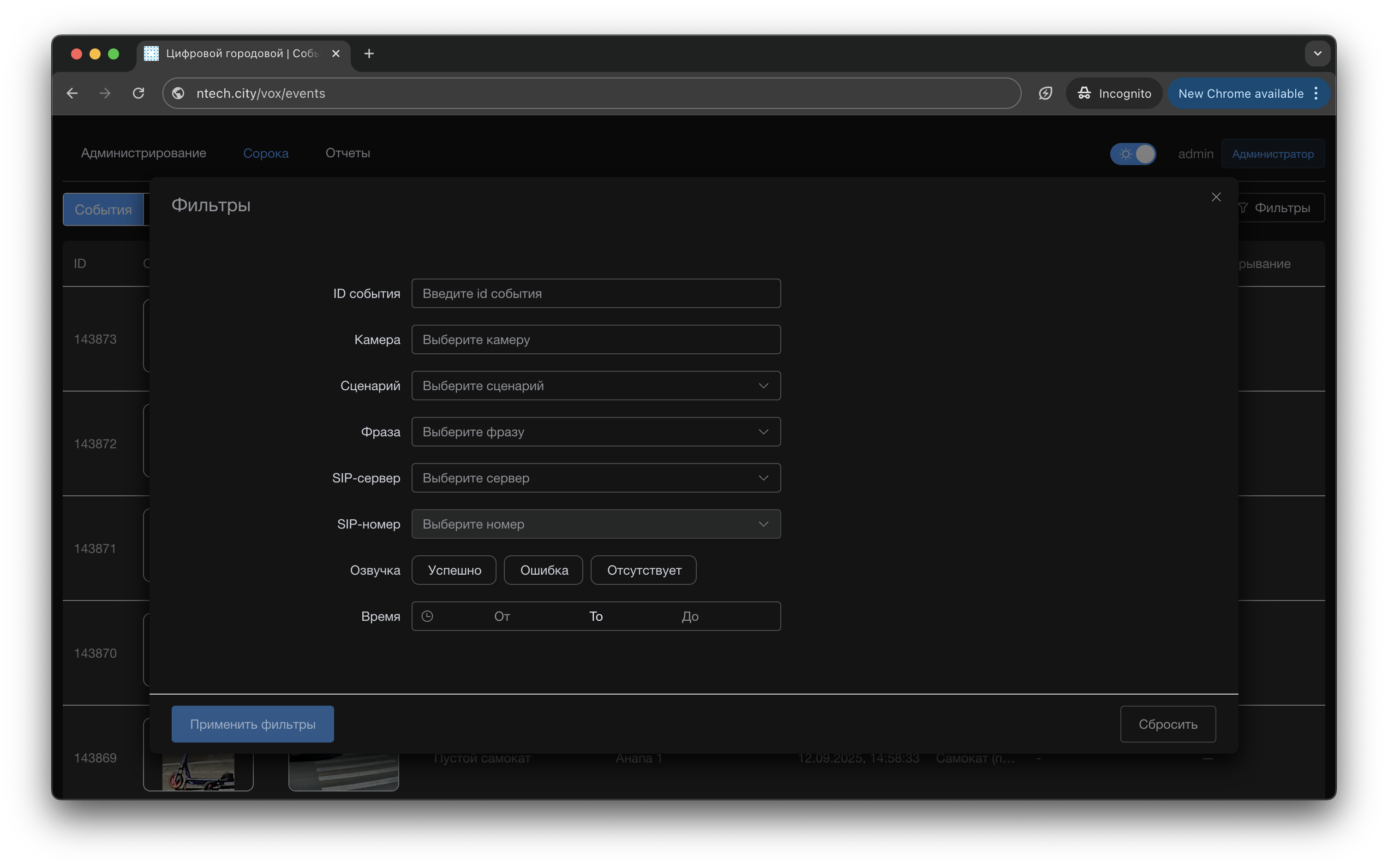Click the browser back arrow
The image size is (1388, 868).
72,93
